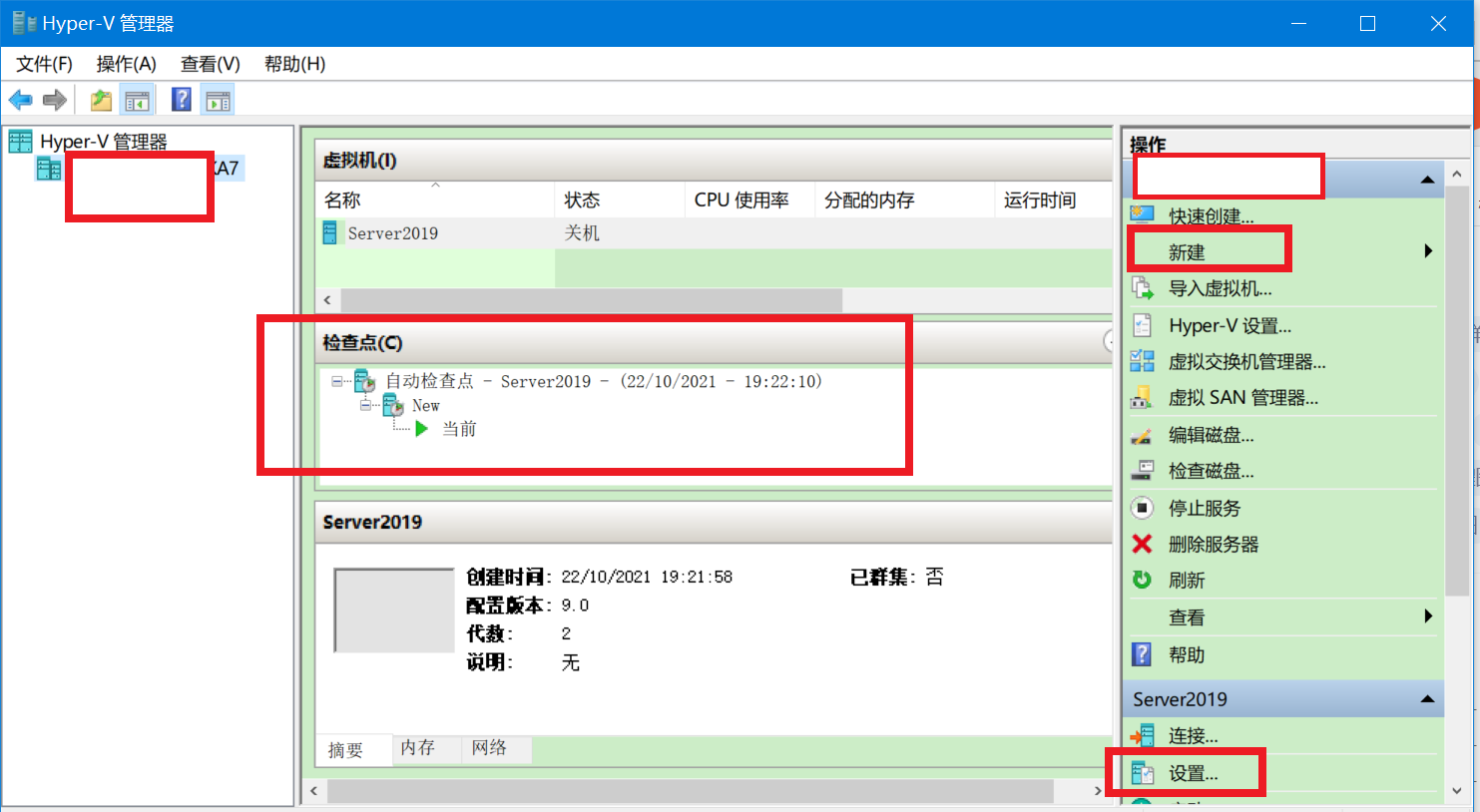This screenshot has height=812, width=1480.
Task: Click the Hyper-V 设置 icon
Action: pos(1143,325)
